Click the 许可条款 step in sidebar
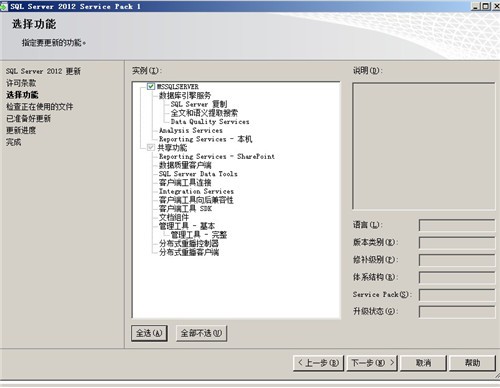This screenshot has width=500, height=388. (x=21, y=83)
